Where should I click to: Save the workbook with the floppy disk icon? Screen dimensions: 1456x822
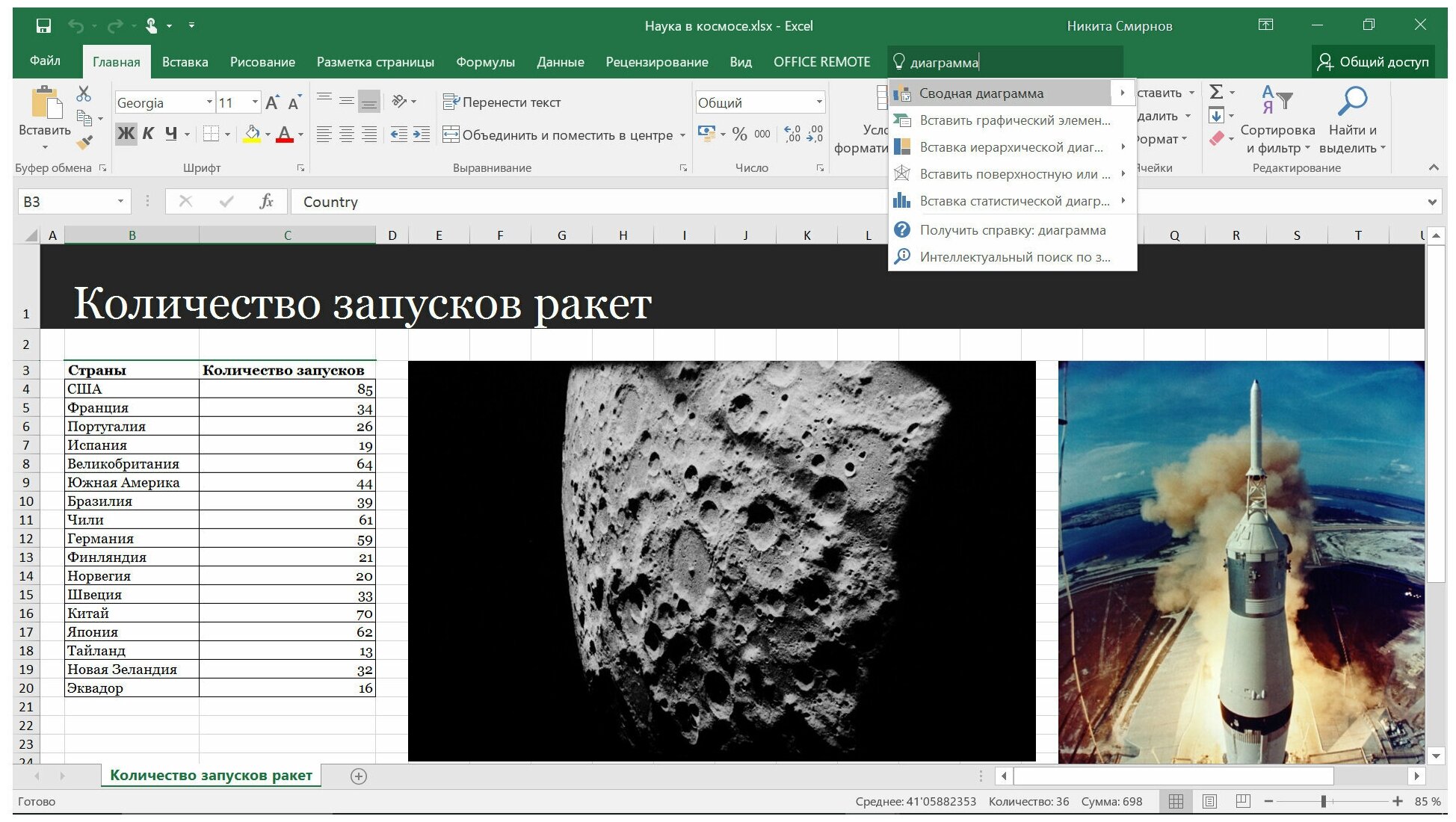click(x=43, y=26)
